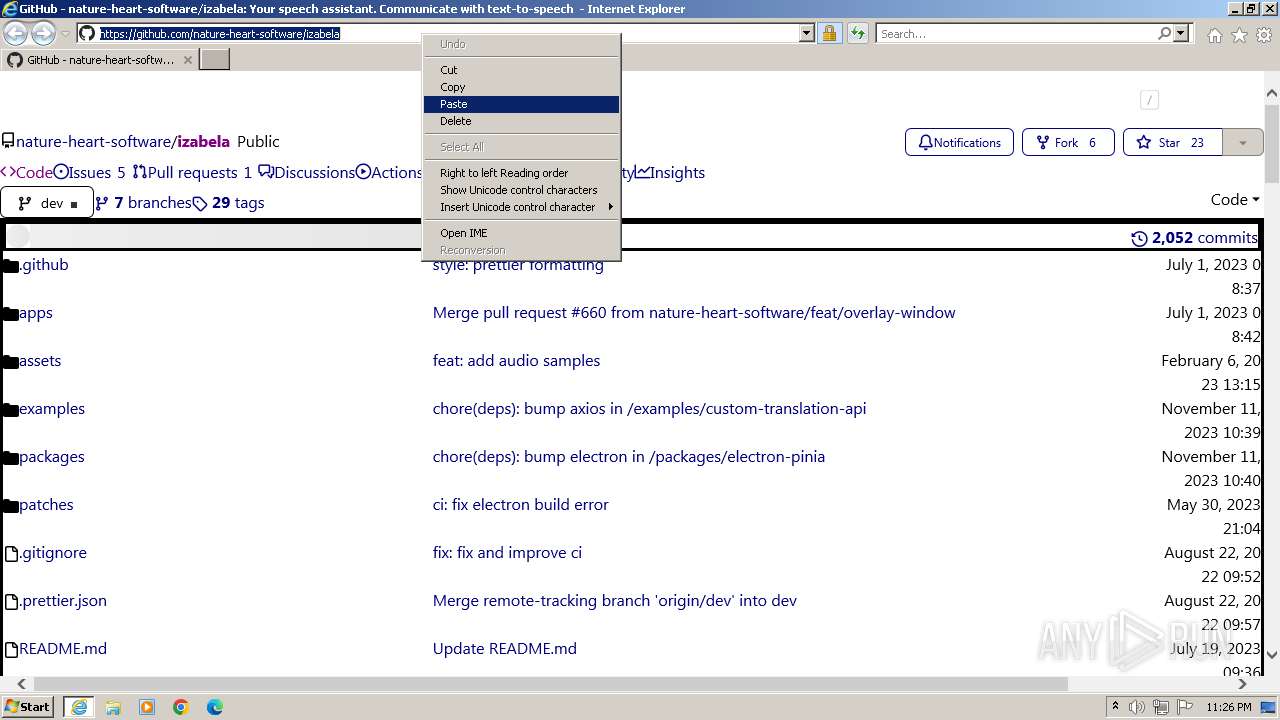
Task: Open the Windows Start menu
Action: click(27, 706)
